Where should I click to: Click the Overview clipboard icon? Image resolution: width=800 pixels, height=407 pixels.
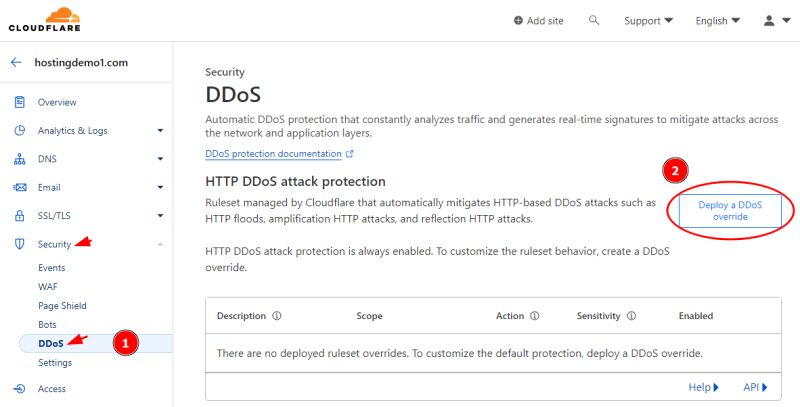click(19, 102)
